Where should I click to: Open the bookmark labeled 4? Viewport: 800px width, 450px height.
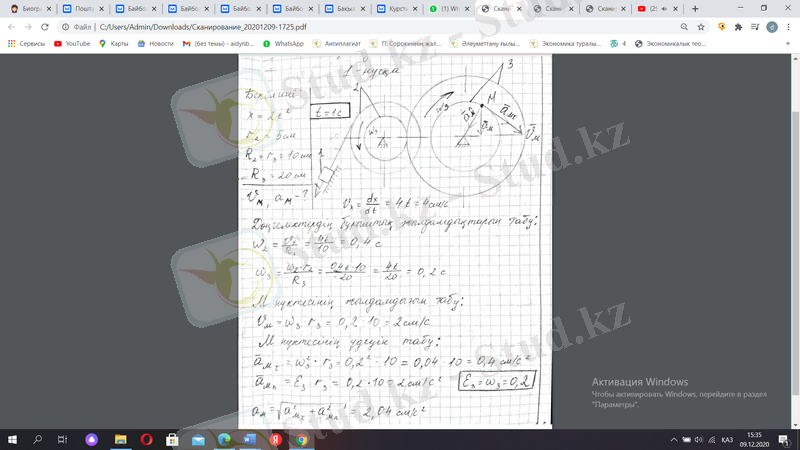(618, 44)
